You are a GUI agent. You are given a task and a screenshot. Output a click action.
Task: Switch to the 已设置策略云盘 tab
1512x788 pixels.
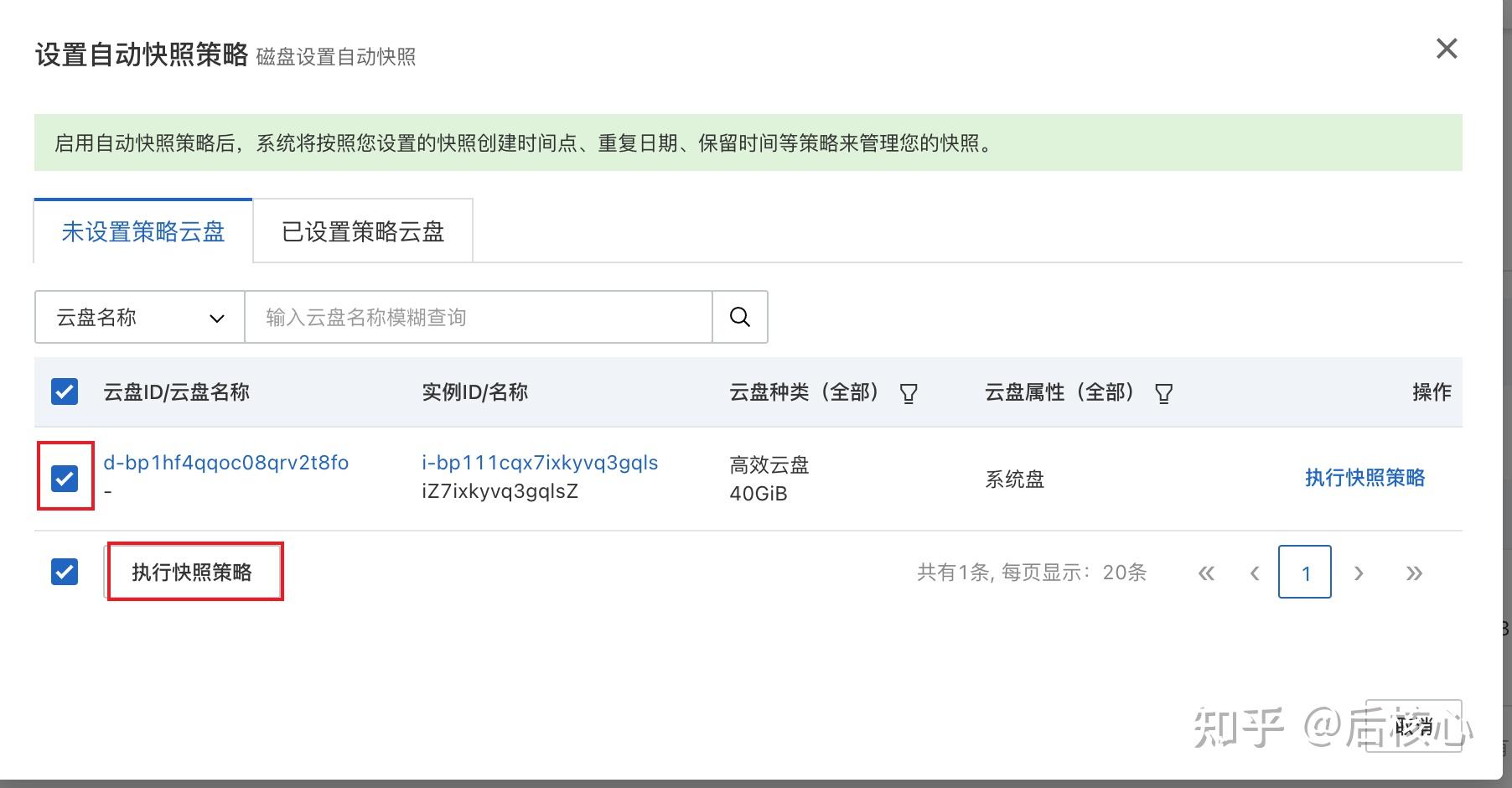click(x=363, y=231)
